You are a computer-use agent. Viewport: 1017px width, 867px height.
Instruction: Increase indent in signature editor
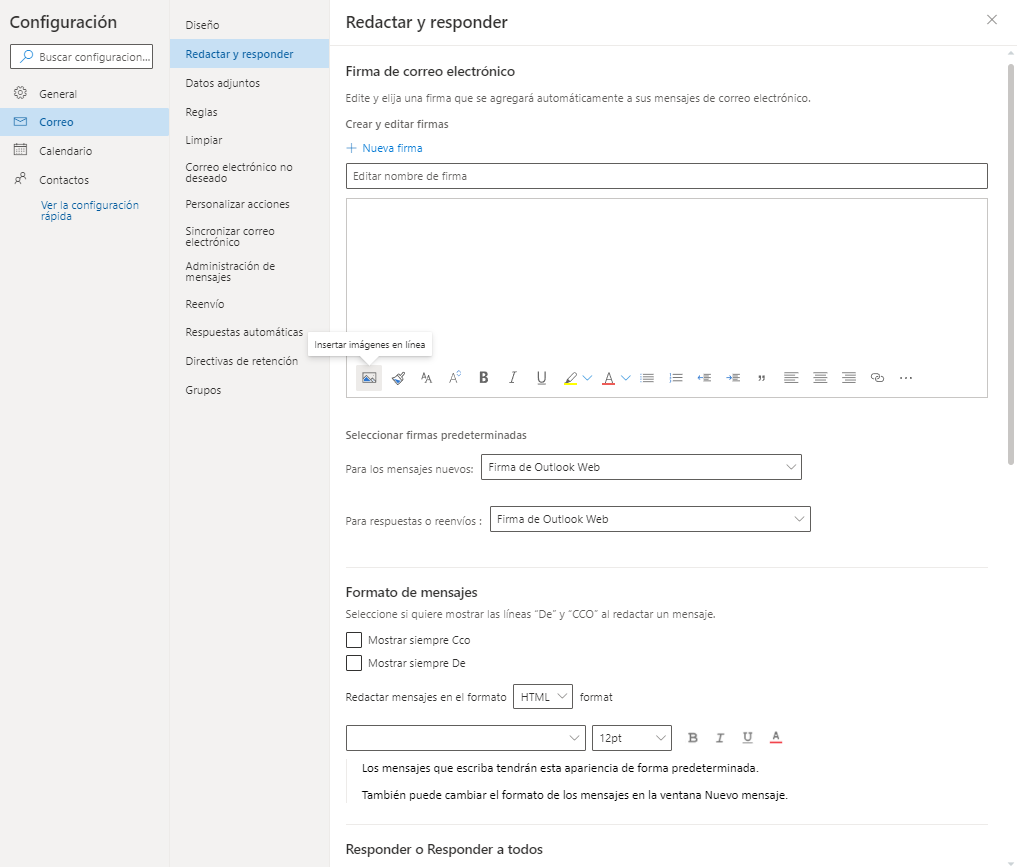click(x=733, y=377)
